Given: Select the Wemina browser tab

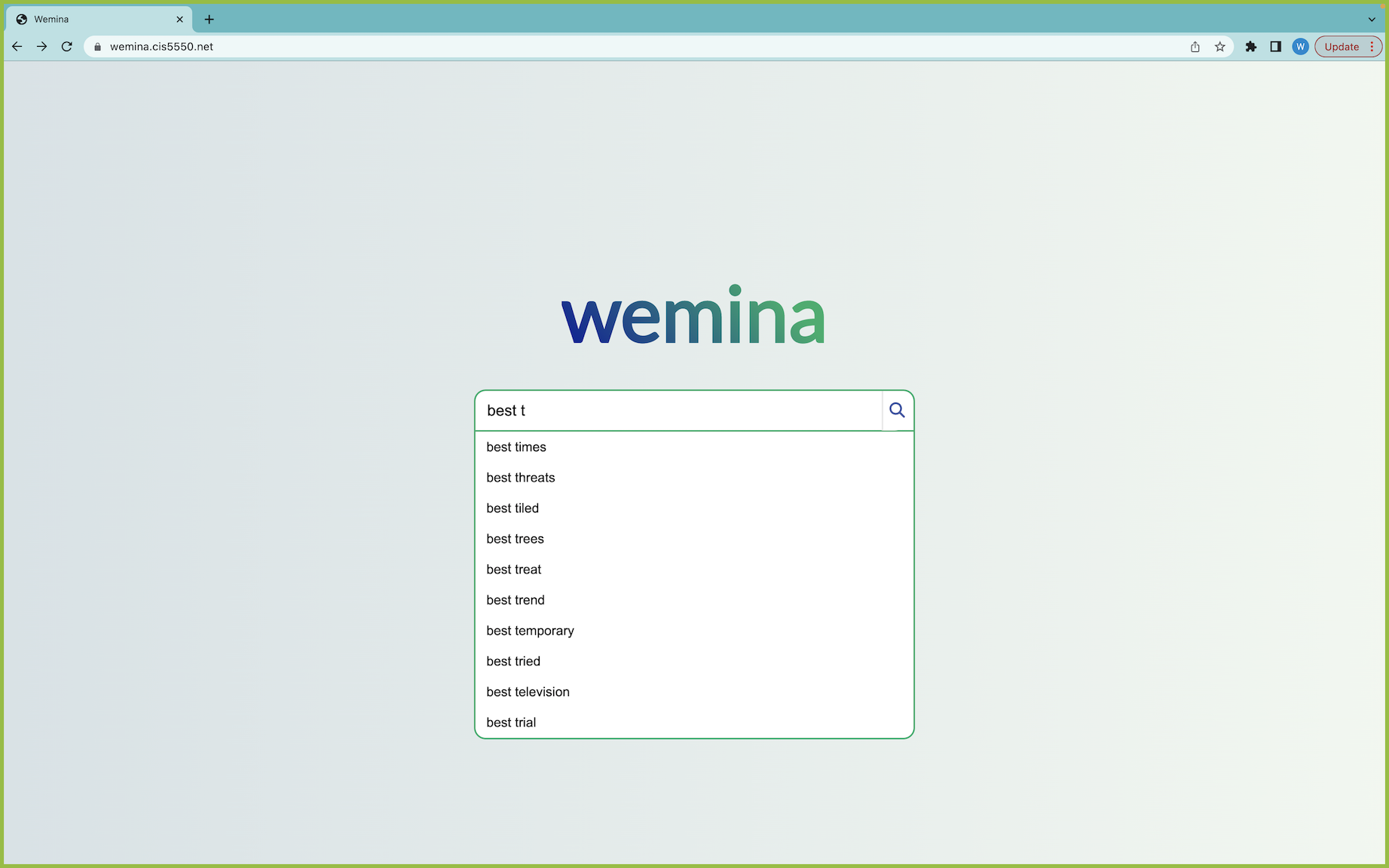Looking at the screenshot, I should coord(98,20).
